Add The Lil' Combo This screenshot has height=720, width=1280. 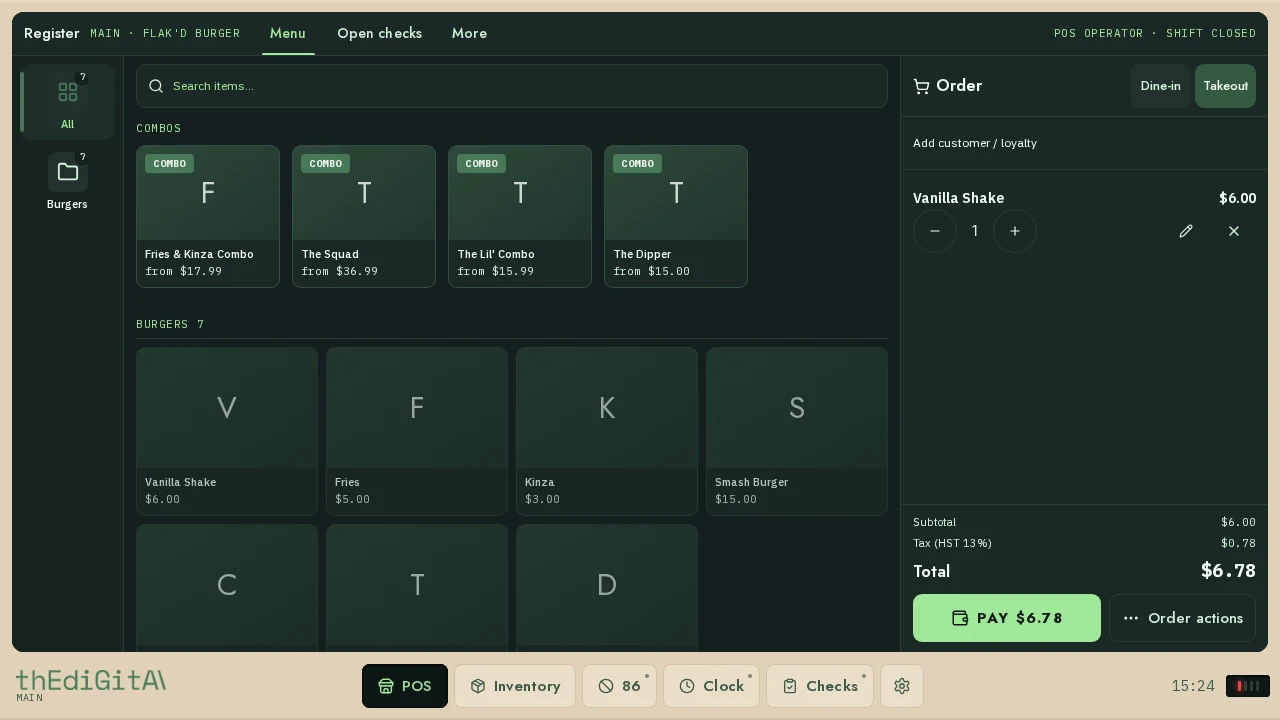click(520, 216)
